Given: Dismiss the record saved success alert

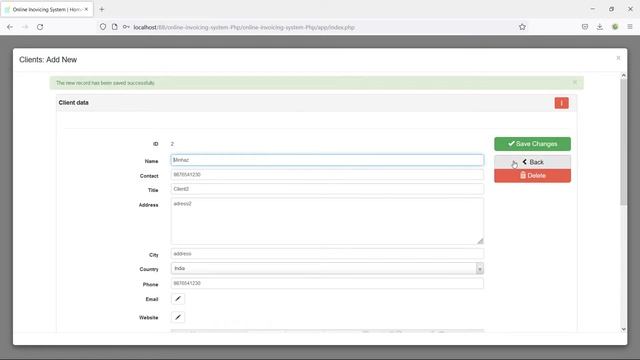Looking at the screenshot, I should (x=575, y=82).
